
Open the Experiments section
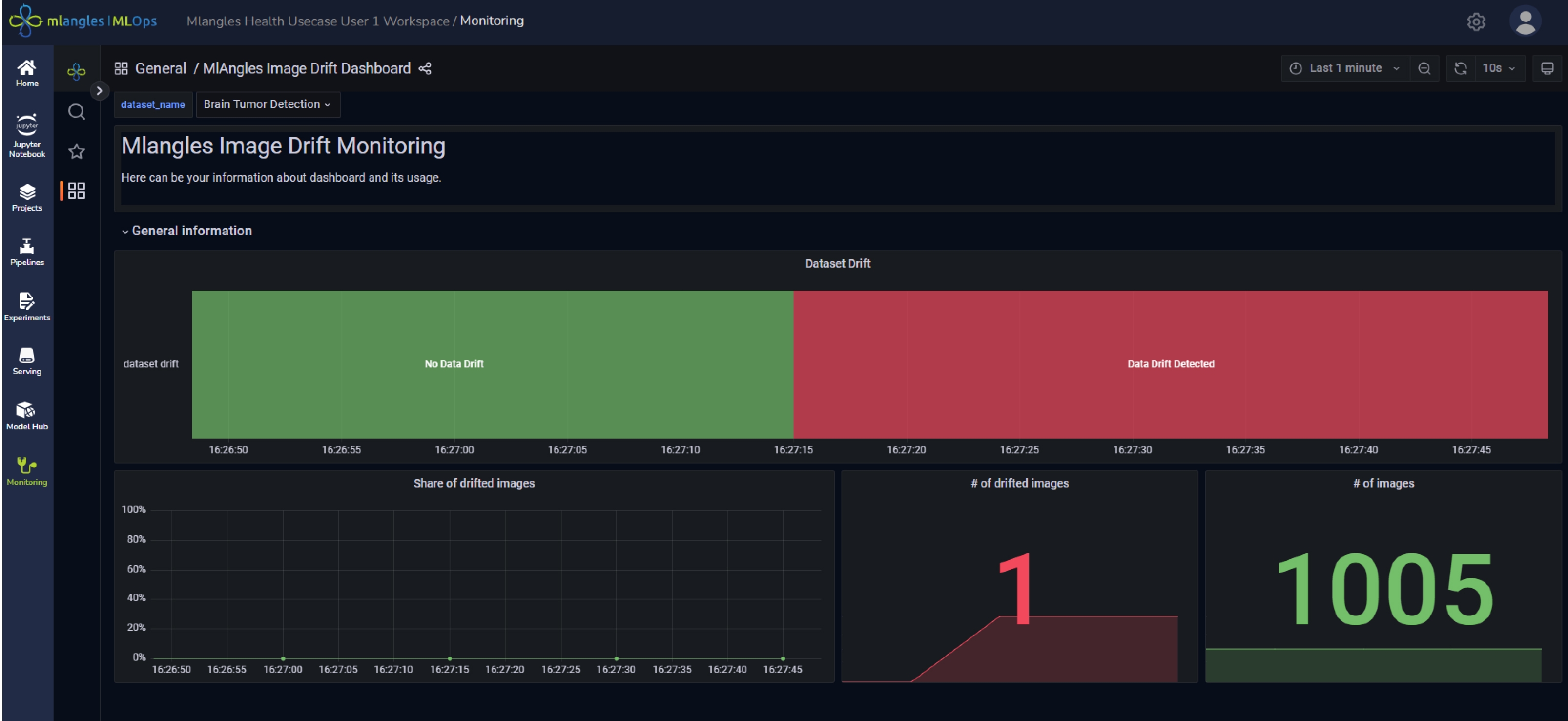pos(27,306)
